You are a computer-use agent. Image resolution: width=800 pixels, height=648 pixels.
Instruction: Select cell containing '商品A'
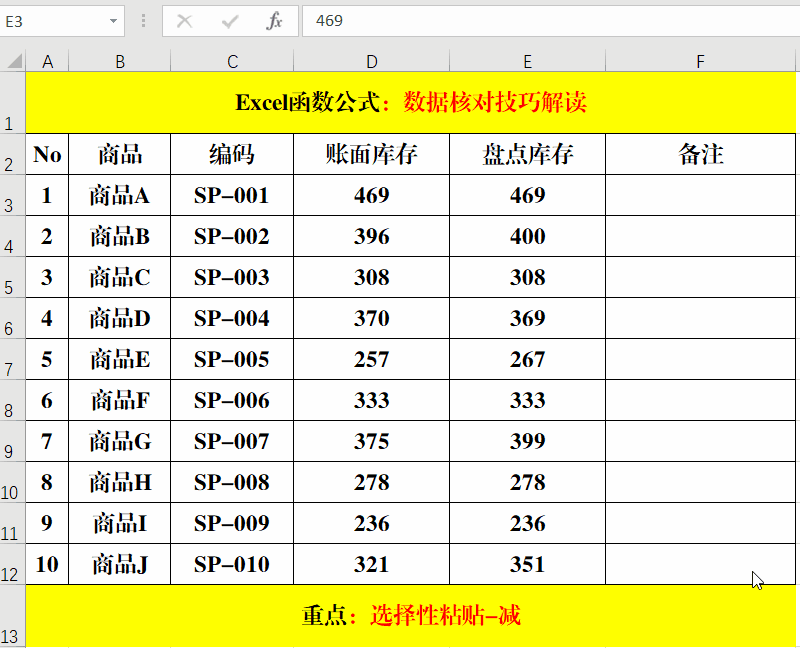[x=119, y=195]
